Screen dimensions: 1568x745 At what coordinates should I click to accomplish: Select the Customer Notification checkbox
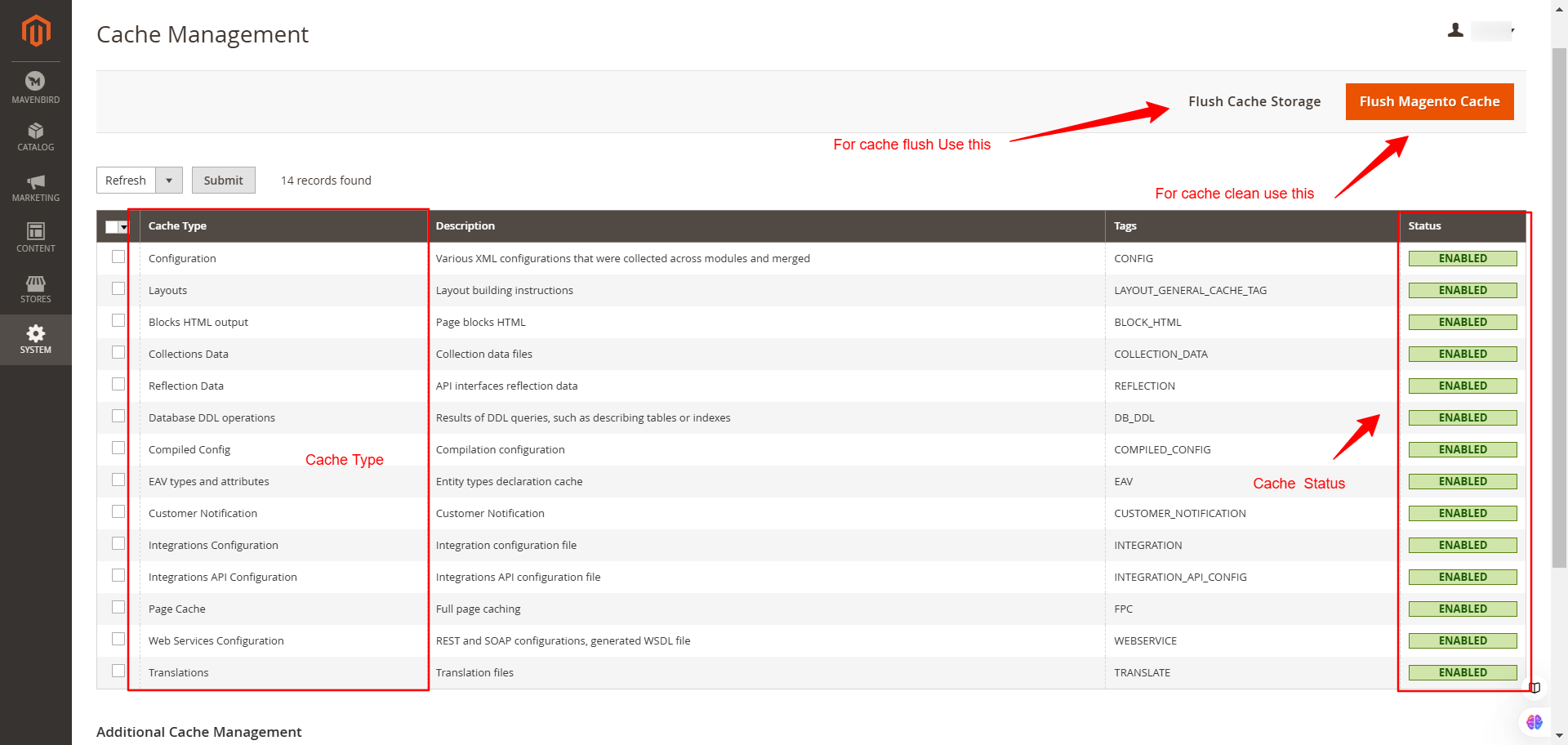118,511
